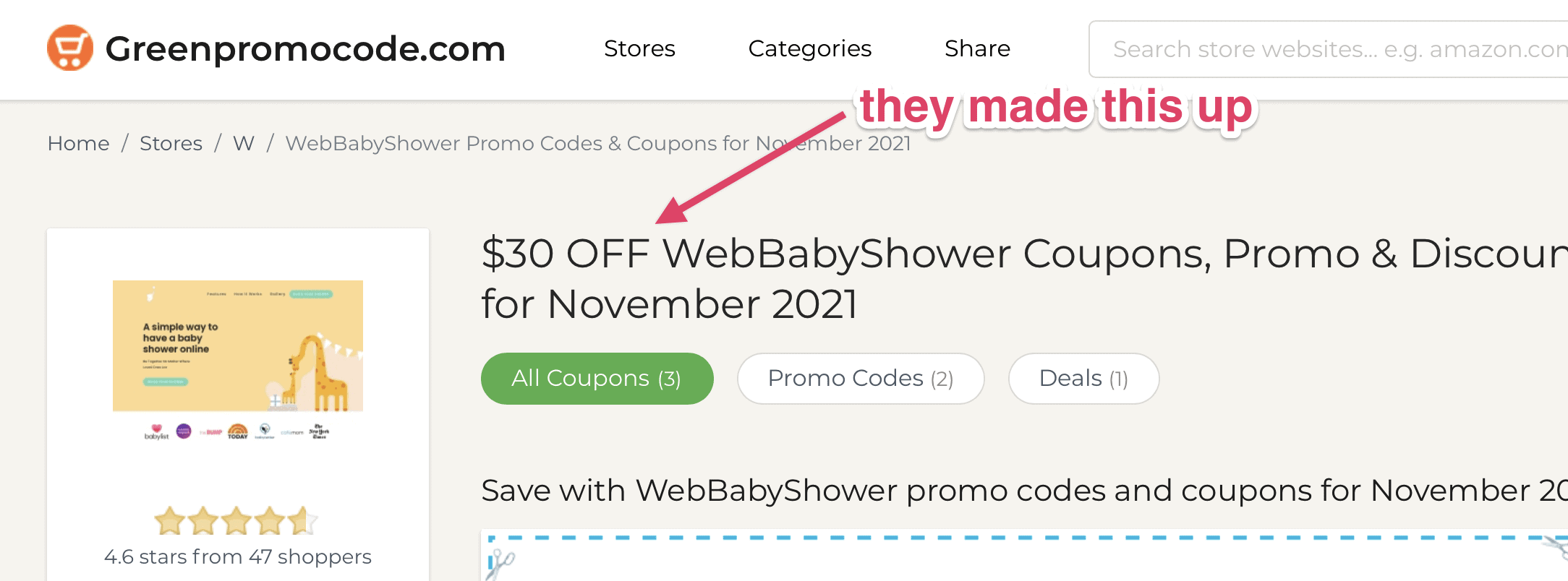This screenshot has width=1568, height=581.
Task: Click The Bump pink logo
Action: (211, 431)
